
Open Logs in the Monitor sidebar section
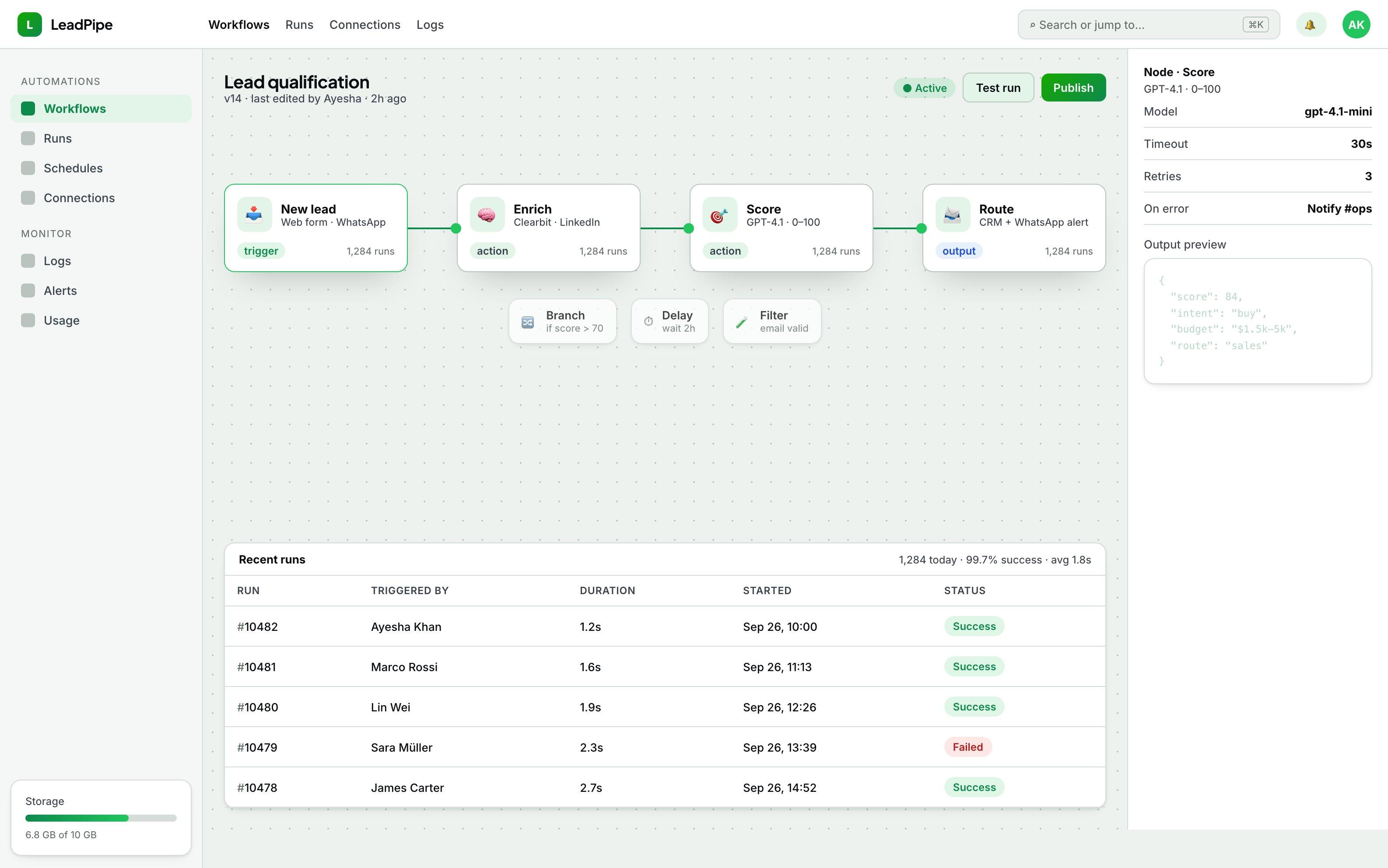[101, 261]
